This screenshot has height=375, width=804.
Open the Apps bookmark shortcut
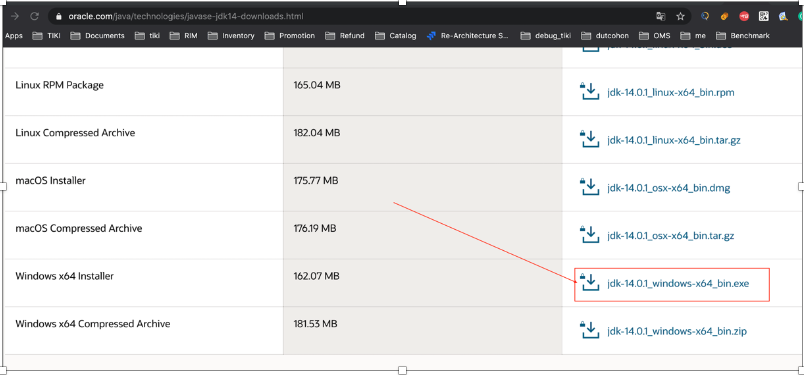tap(13, 36)
